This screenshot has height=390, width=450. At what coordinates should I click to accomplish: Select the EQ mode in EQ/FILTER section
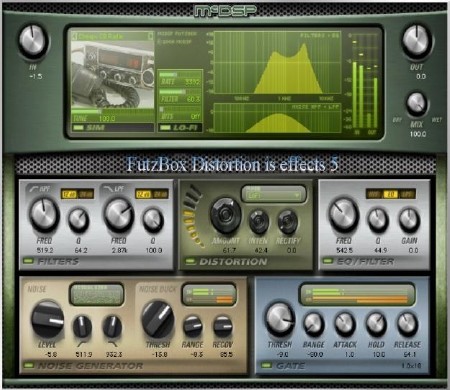[390, 194]
